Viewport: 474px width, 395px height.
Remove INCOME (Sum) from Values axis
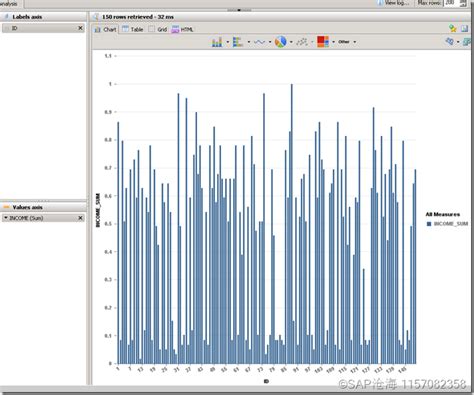(x=80, y=218)
